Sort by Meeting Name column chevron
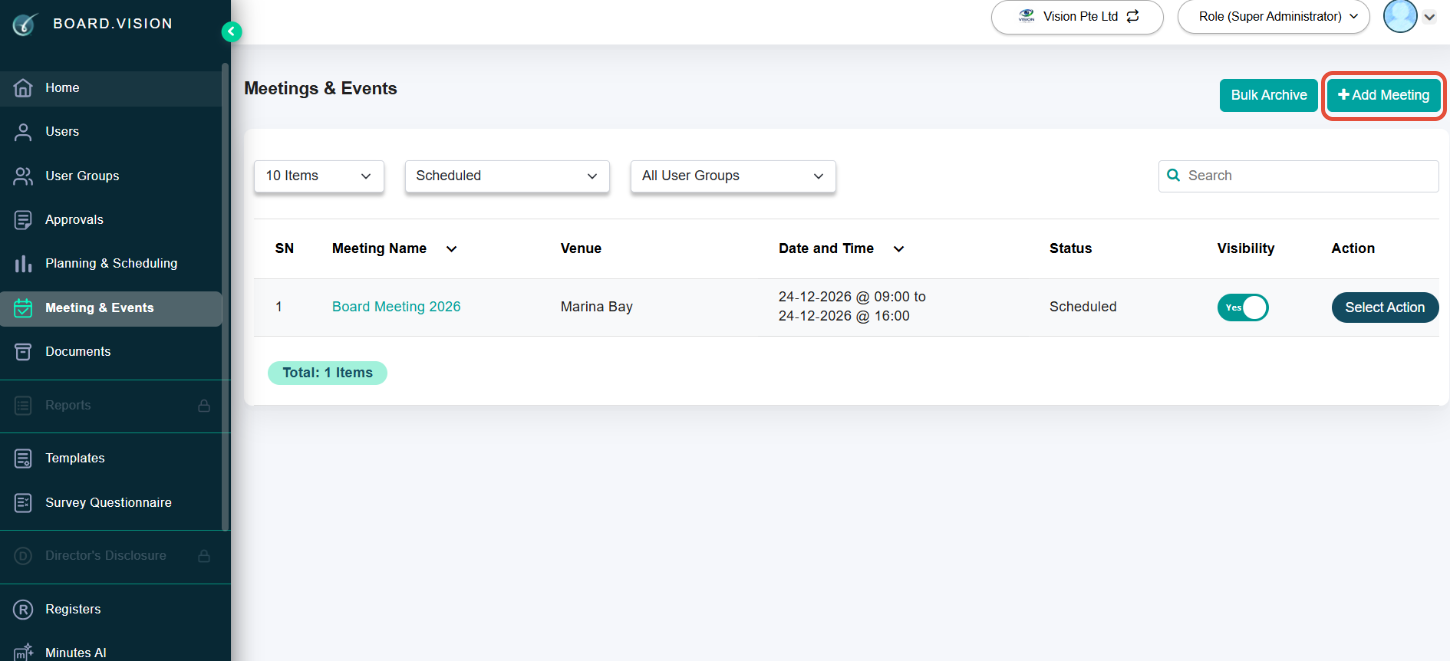Viewport: 1450px width, 661px height. pyautogui.click(x=451, y=249)
